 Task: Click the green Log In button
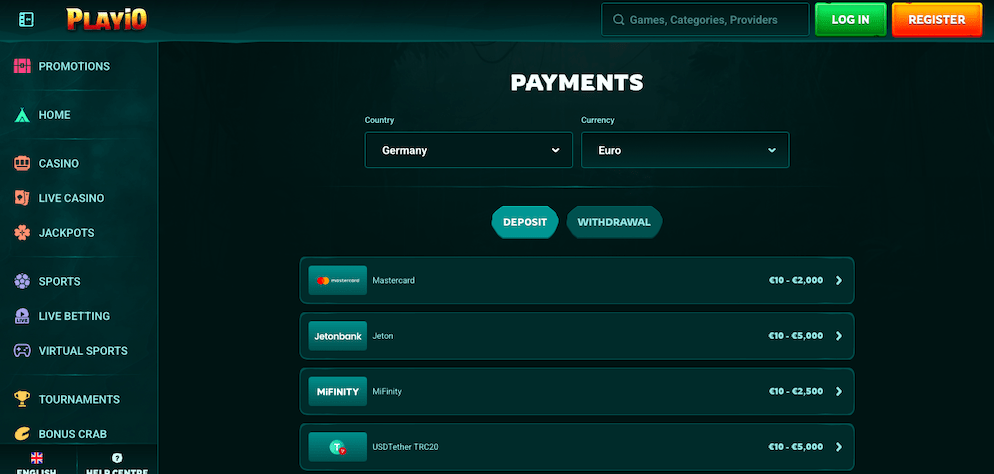coord(850,20)
